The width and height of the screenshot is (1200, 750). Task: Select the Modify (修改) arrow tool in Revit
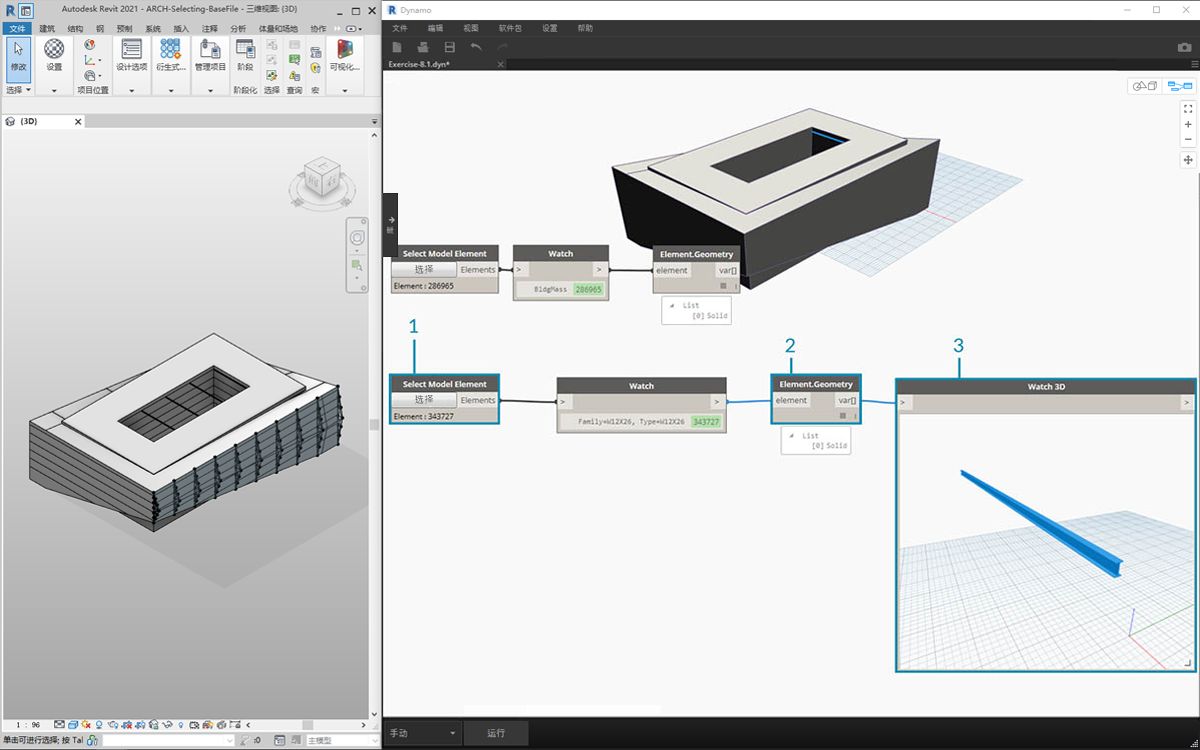click(x=18, y=55)
